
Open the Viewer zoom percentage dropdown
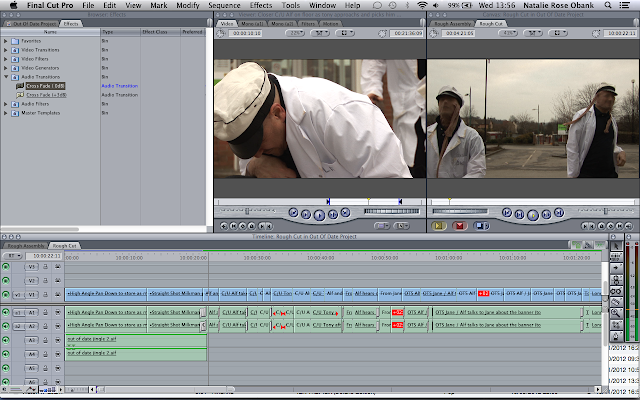point(295,33)
